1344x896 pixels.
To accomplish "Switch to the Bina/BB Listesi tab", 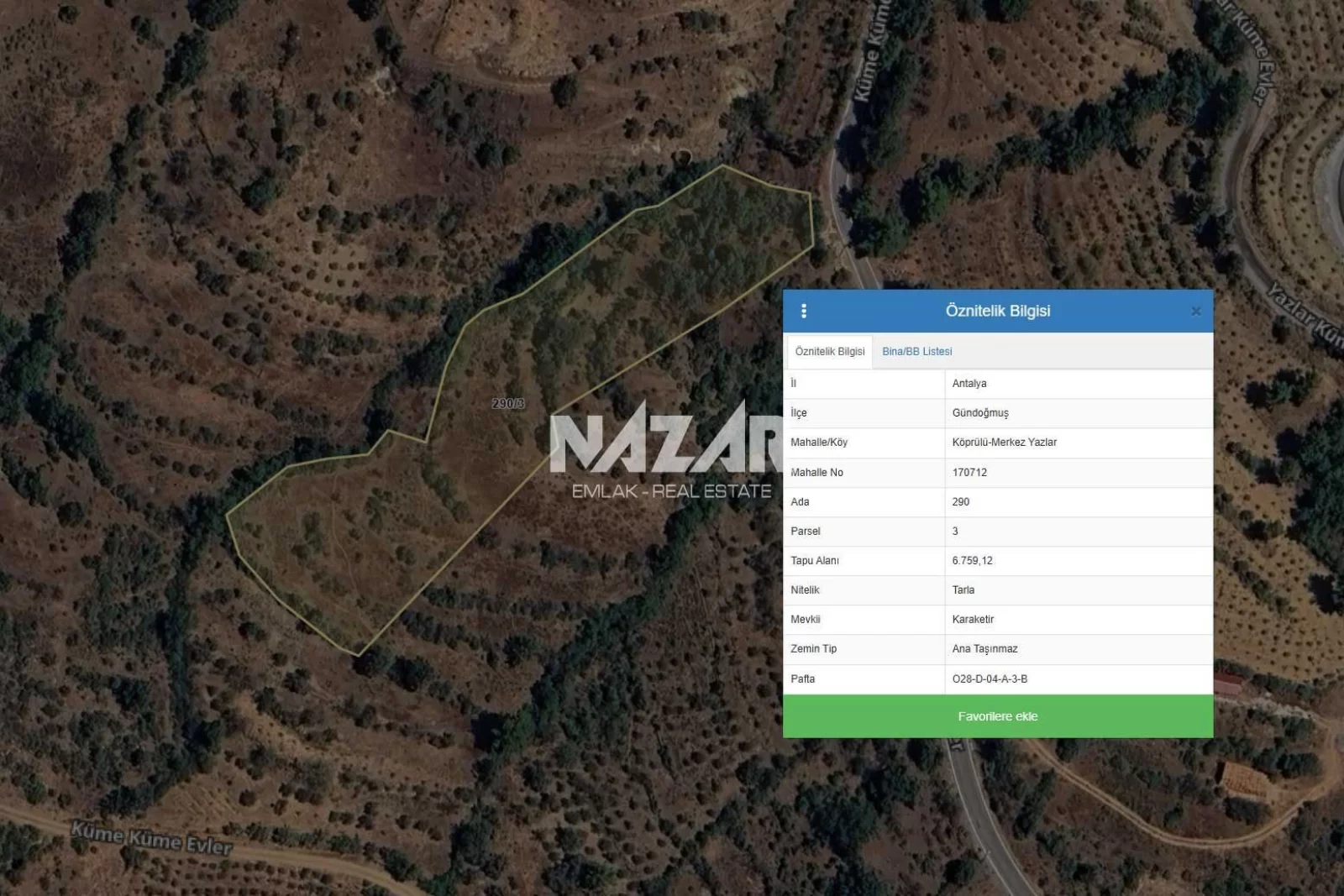I will 916,352.
